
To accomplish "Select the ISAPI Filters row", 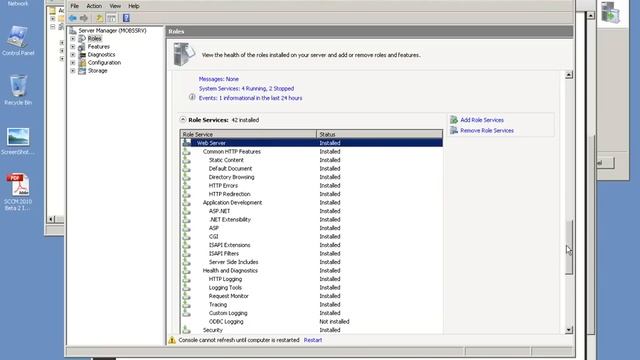I will pos(311,253).
